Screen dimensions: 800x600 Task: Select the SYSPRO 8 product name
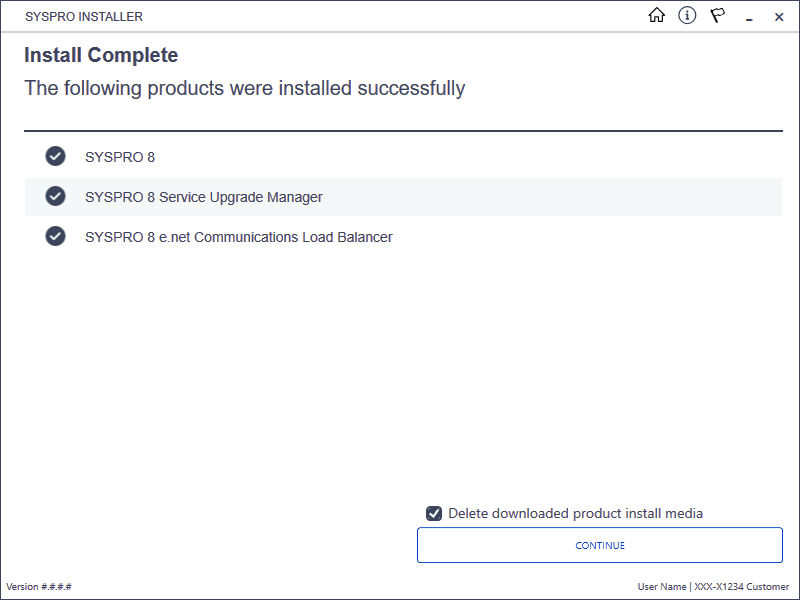pyautogui.click(x=120, y=157)
